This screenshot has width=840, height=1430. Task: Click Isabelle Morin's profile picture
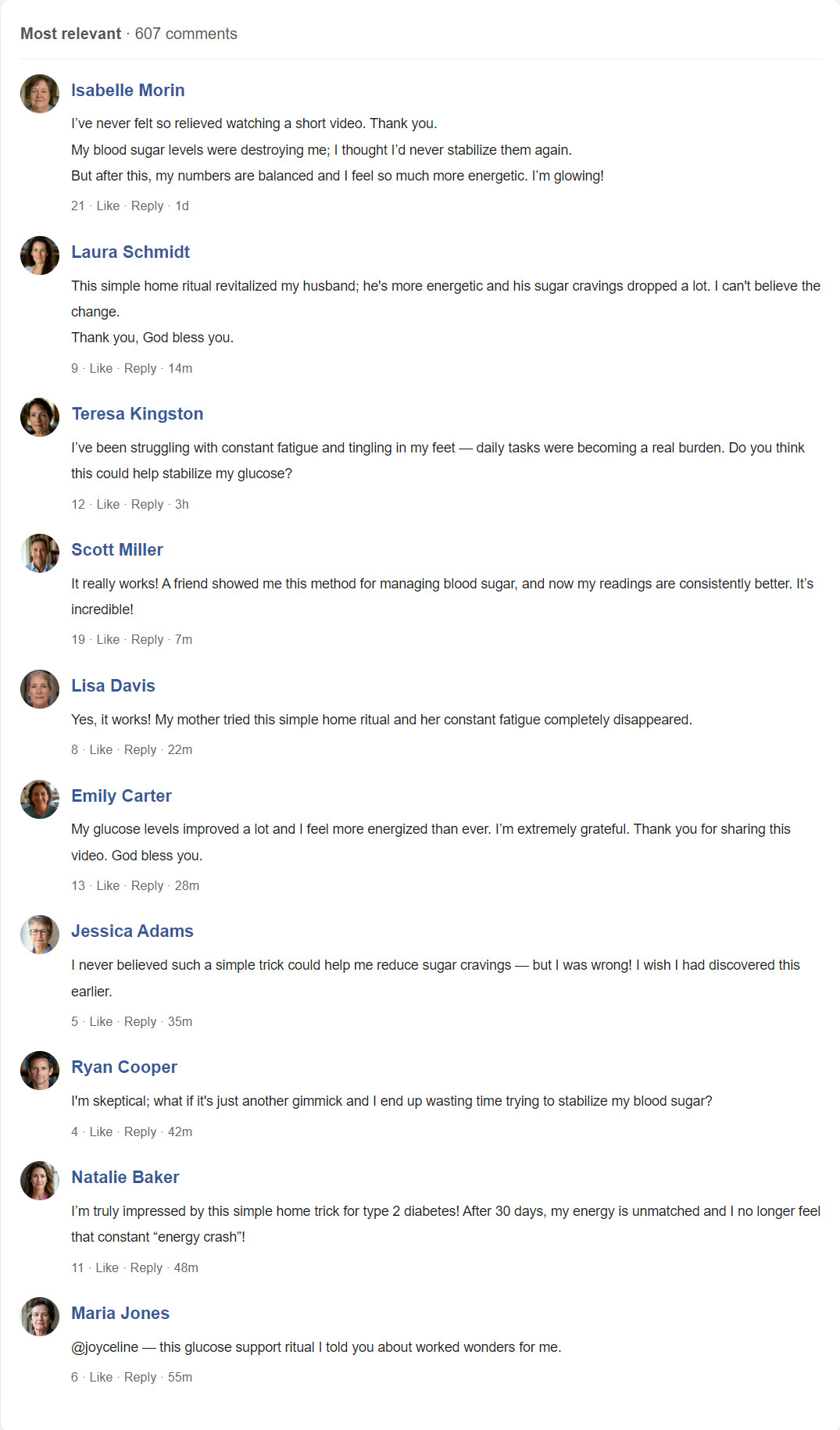click(40, 94)
